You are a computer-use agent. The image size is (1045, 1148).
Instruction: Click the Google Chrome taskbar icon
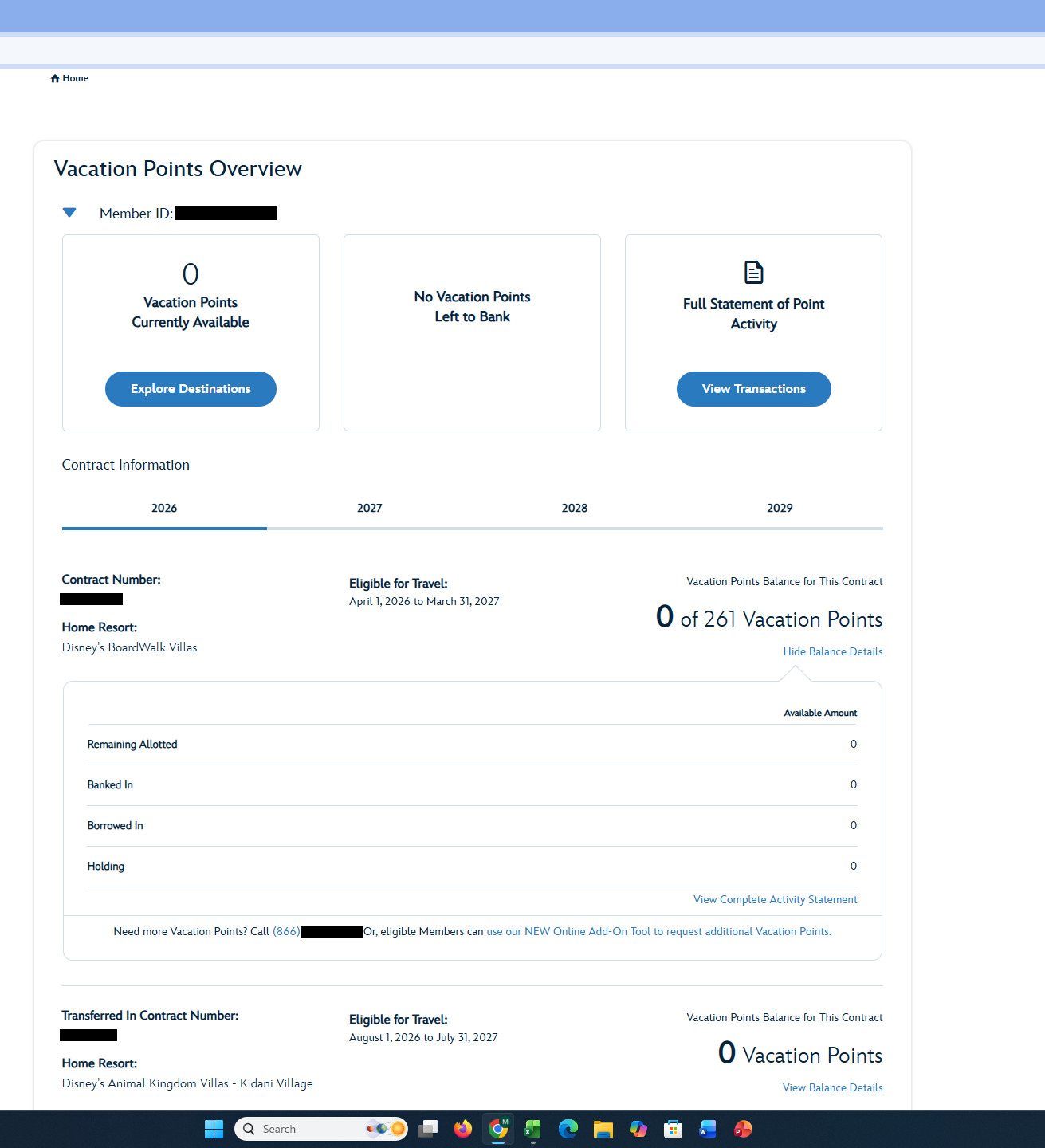pyautogui.click(x=498, y=1129)
